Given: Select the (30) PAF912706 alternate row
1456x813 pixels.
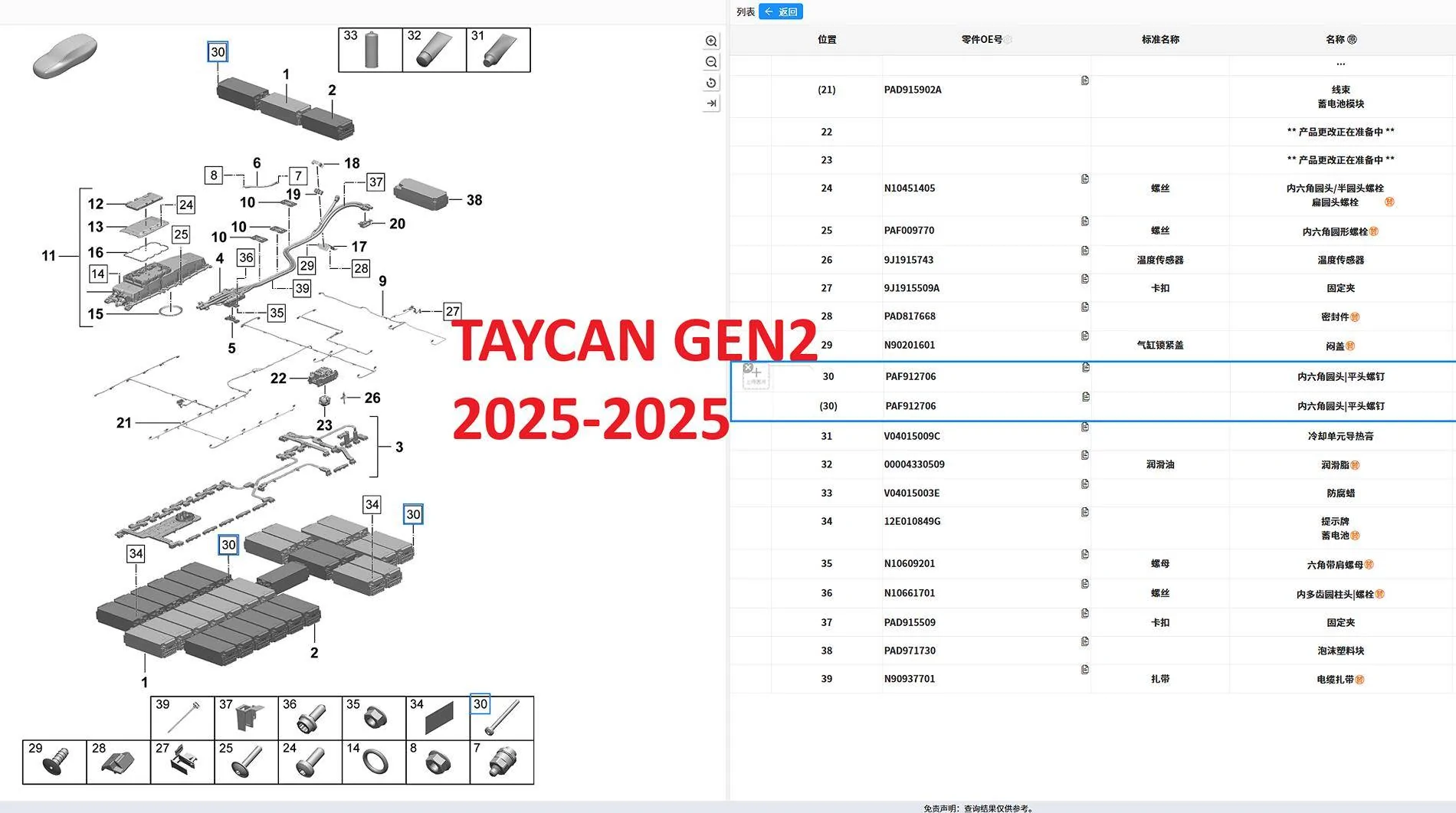Looking at the screenshot, I should [1093, 406].
